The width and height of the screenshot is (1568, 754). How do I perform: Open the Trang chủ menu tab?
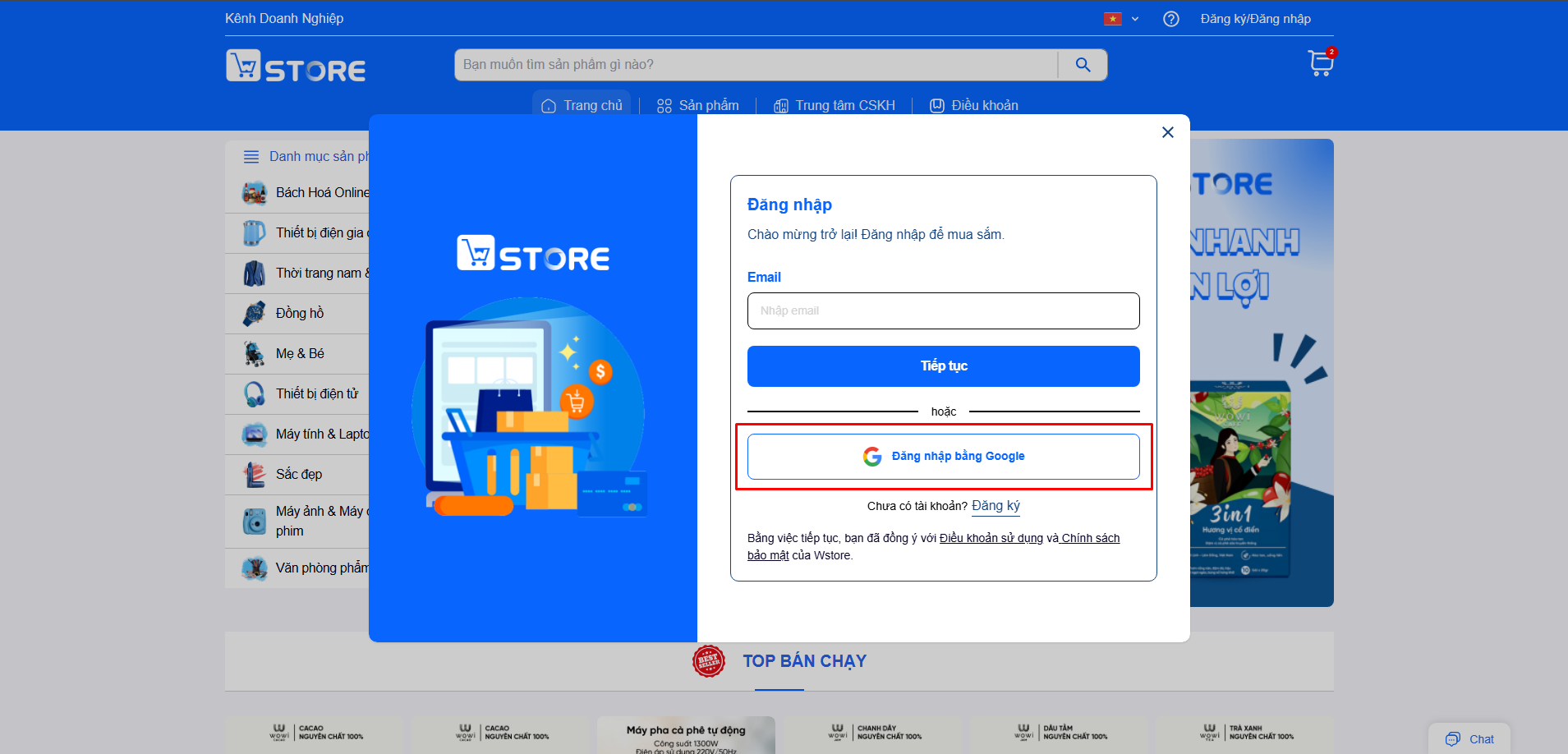[582, 105]
